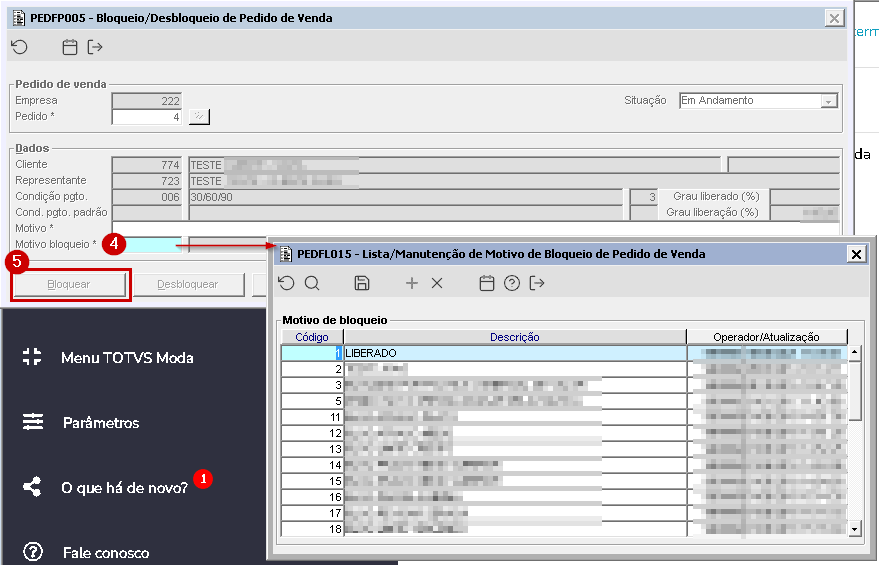Viewport: 879px width, 565px height.
Task: Click scroll up arrow in motivo list
Action: (854, 353)
